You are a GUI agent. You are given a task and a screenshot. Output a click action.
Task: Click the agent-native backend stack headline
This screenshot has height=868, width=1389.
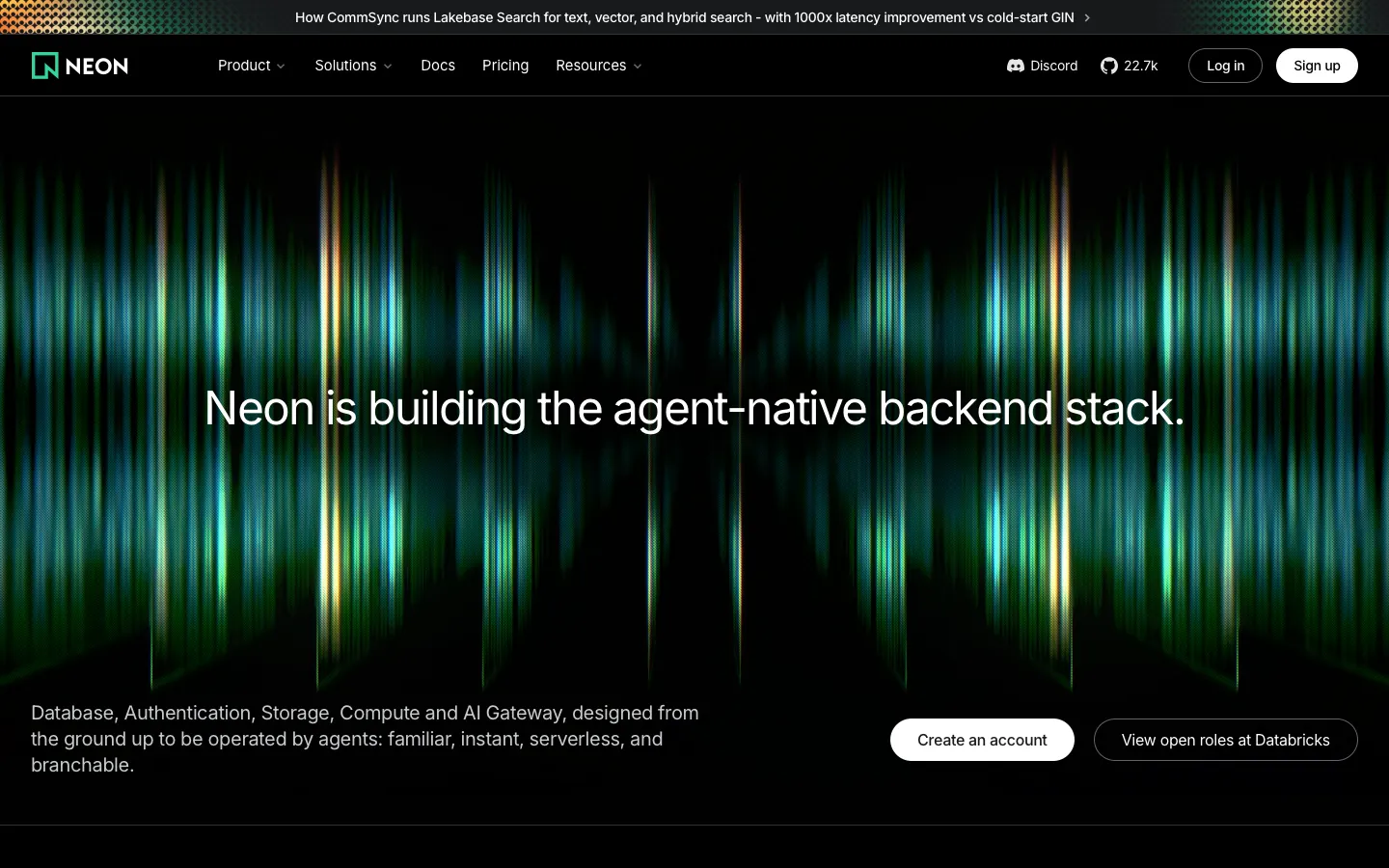click(694, 408)
